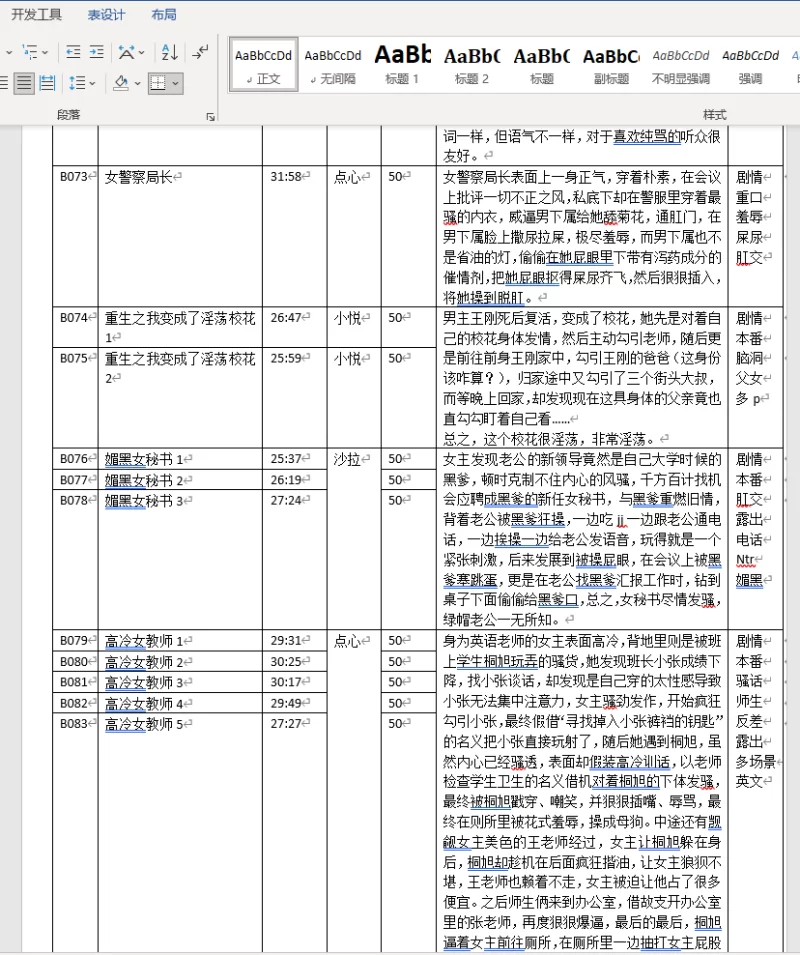Click the increase indent icon
This screenshot has height=955, width=800.
[96, 52]
